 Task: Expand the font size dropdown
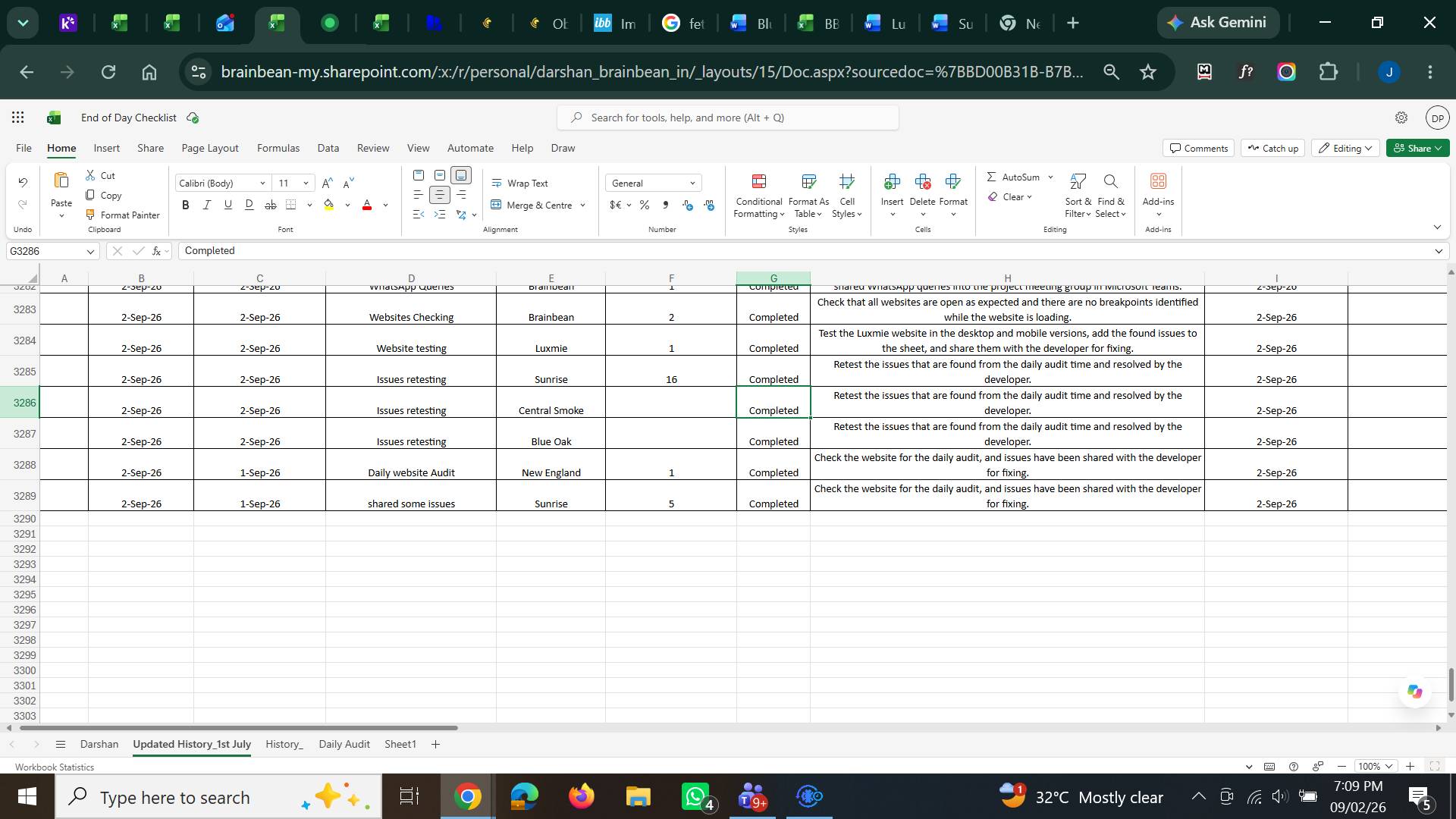(306, 183)
